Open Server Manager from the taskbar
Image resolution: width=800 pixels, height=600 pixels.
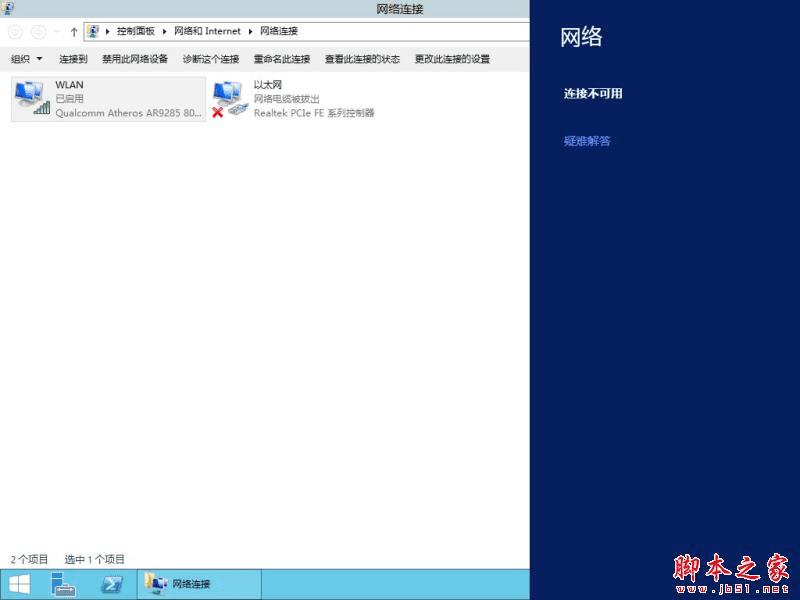(x=62, y=583)
